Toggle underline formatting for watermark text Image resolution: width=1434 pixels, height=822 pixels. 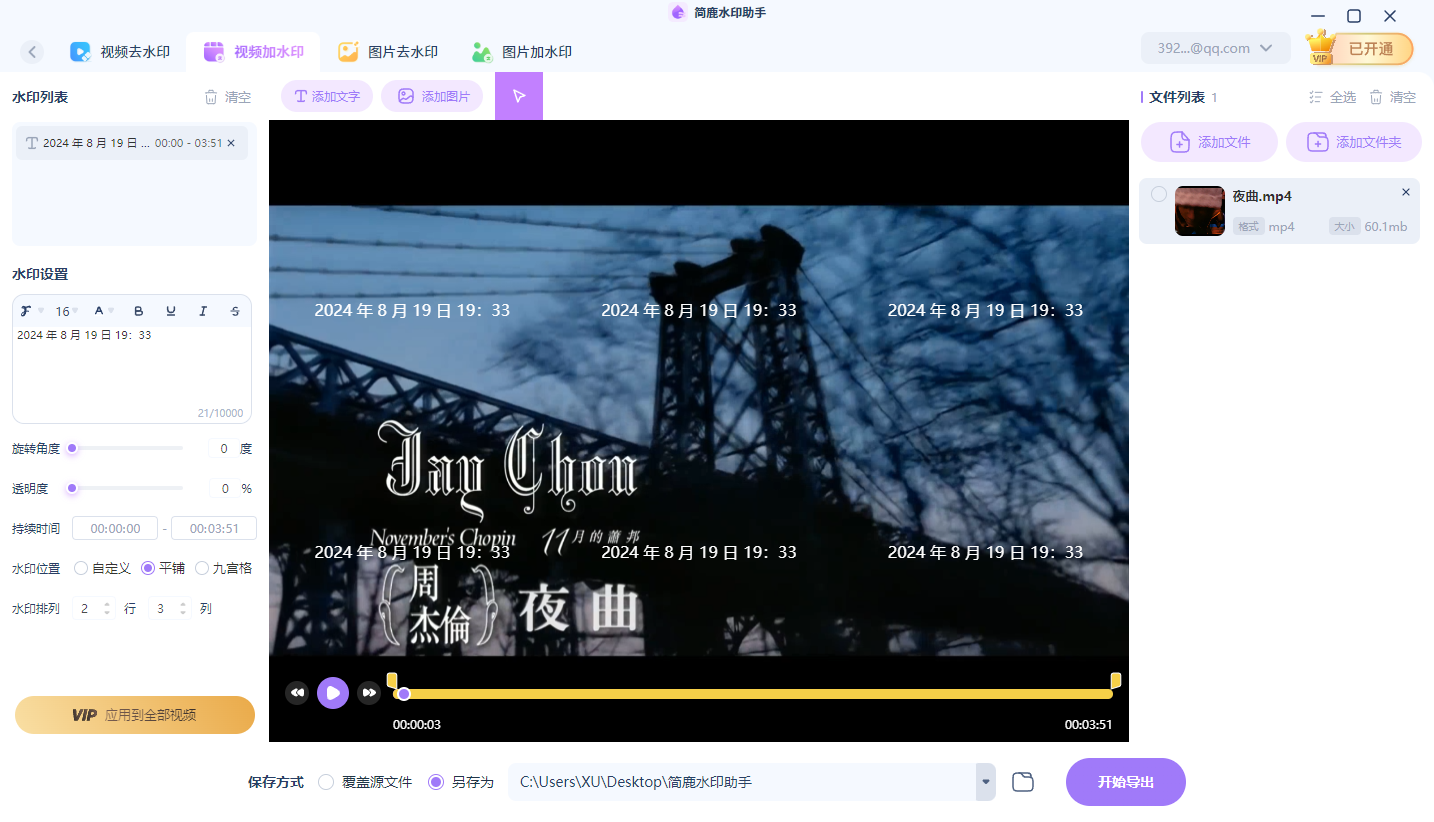click(x=171, y=311)
